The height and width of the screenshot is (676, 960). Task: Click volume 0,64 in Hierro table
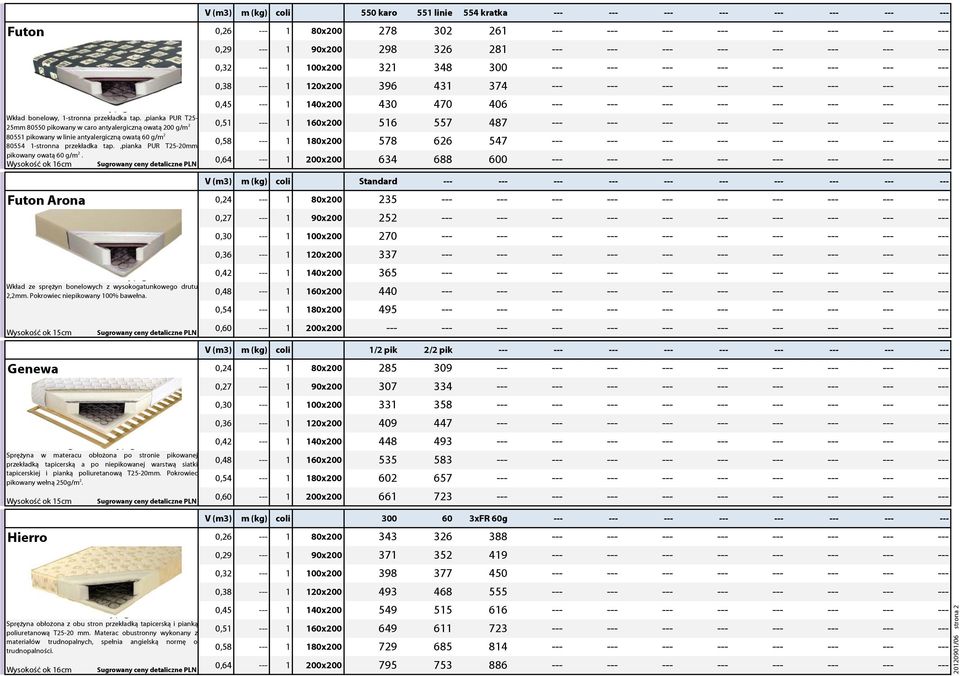coord(223,666)
